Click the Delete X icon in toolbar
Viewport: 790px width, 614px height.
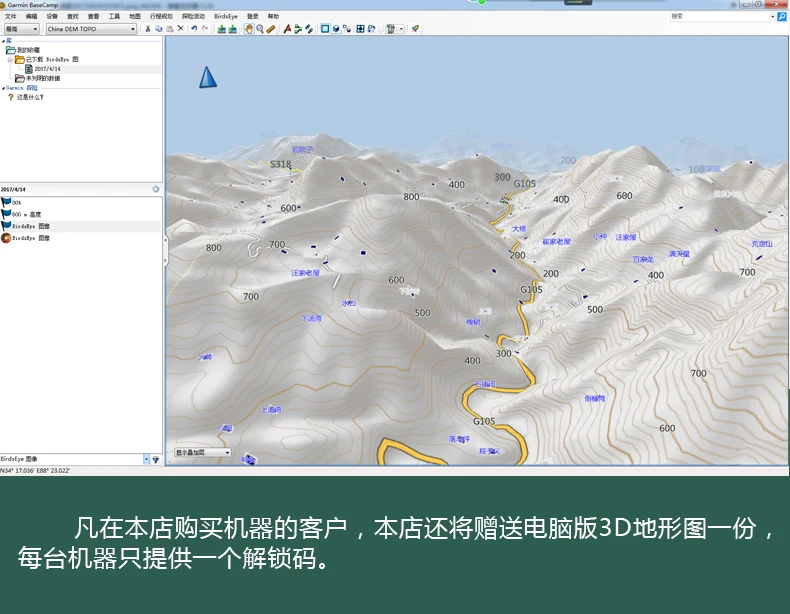pos(180,29)
